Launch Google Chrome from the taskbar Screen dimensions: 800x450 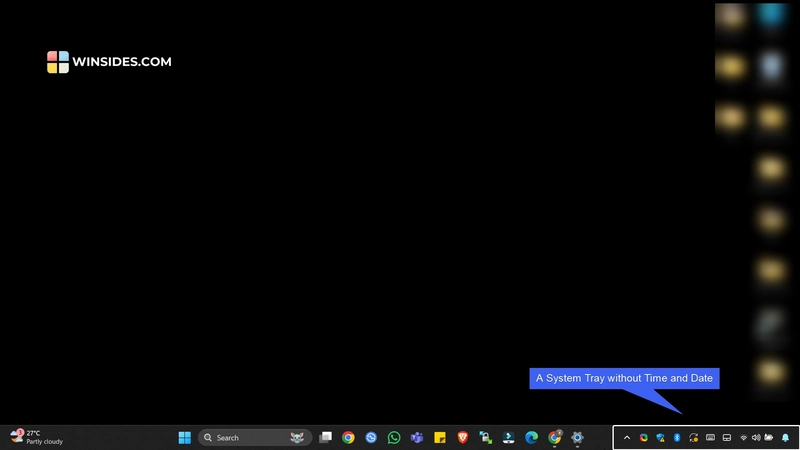(348, 437)
